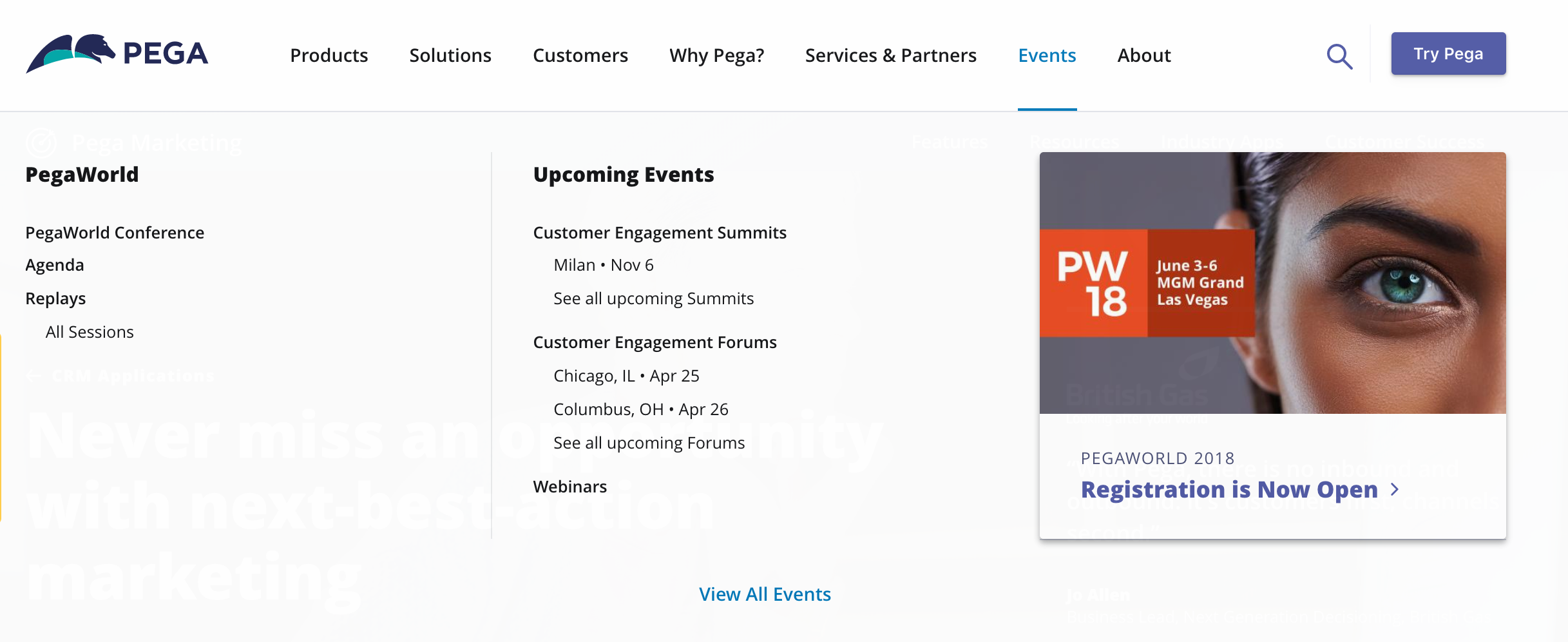Open the About menu

1143,55
